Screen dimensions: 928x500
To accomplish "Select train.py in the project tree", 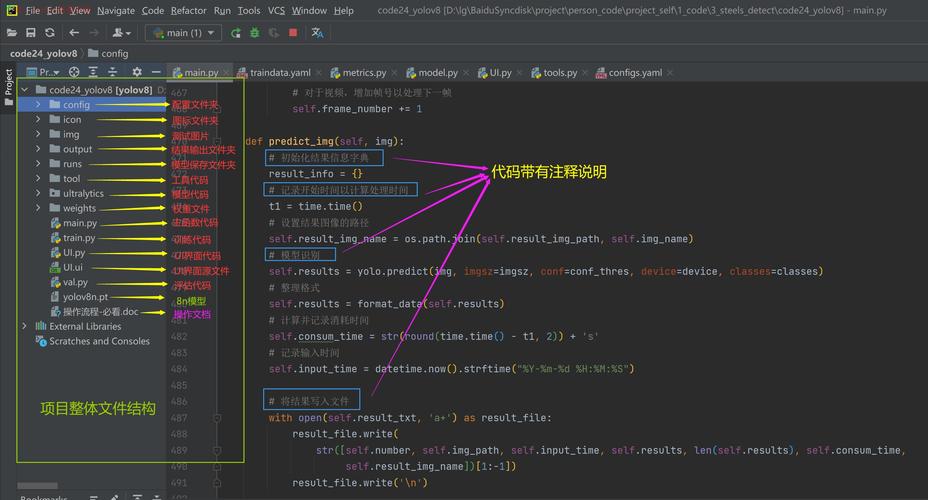I will [x=79, y=238].
